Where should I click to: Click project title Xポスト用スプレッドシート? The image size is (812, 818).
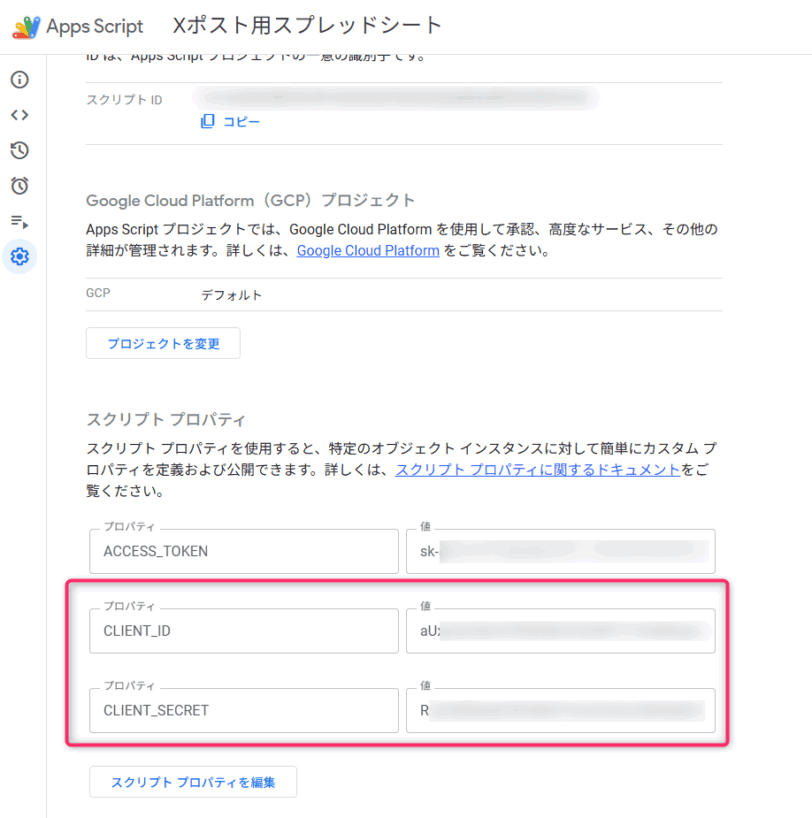pos(307,25)
